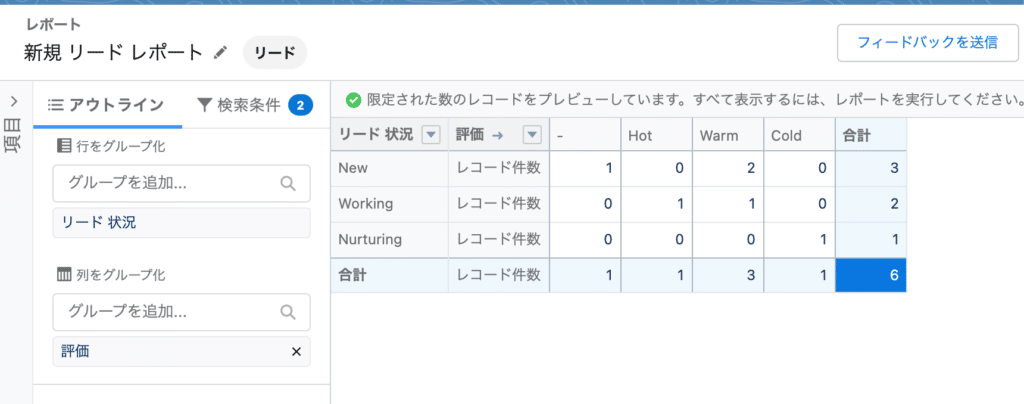Screen dimensions: 1024x404
Task: Click the pencil icon to rename report
Action: pos(220,53)
